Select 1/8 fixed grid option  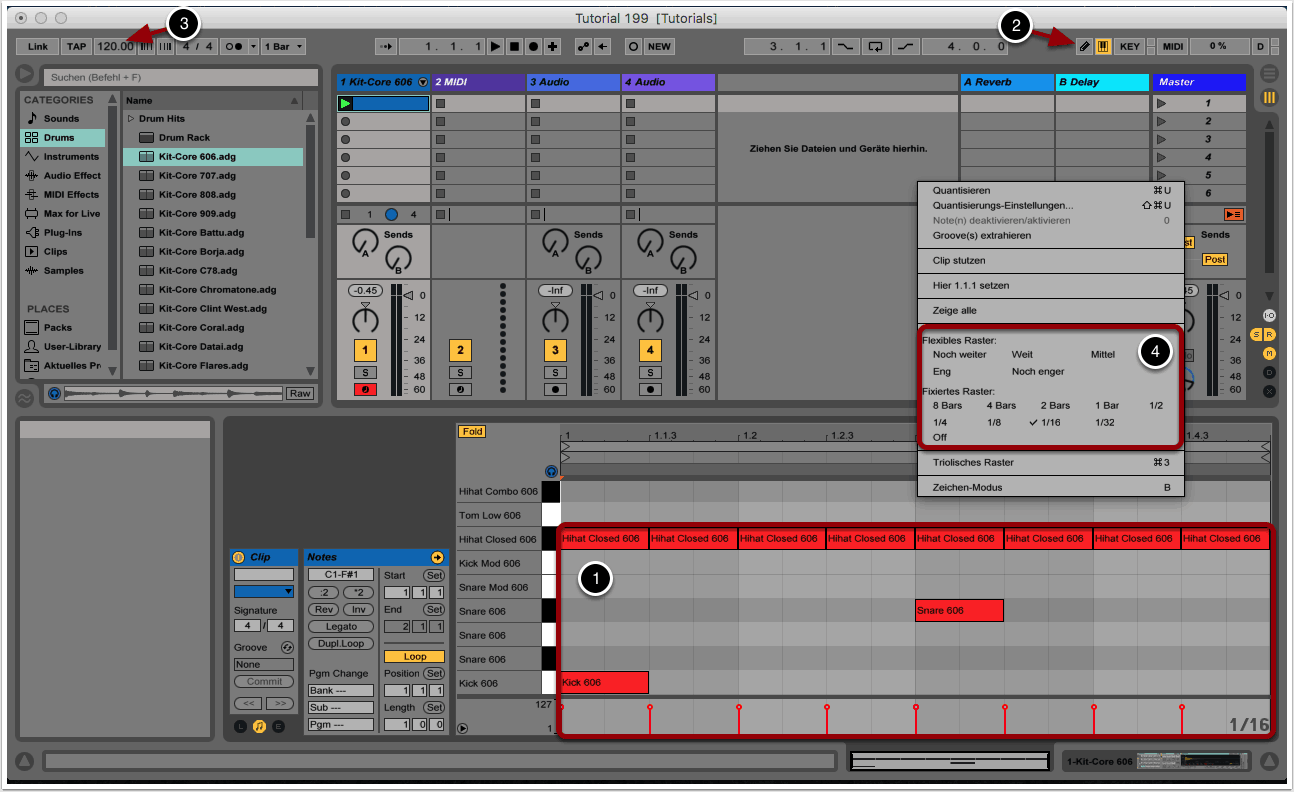pos(994,422)
